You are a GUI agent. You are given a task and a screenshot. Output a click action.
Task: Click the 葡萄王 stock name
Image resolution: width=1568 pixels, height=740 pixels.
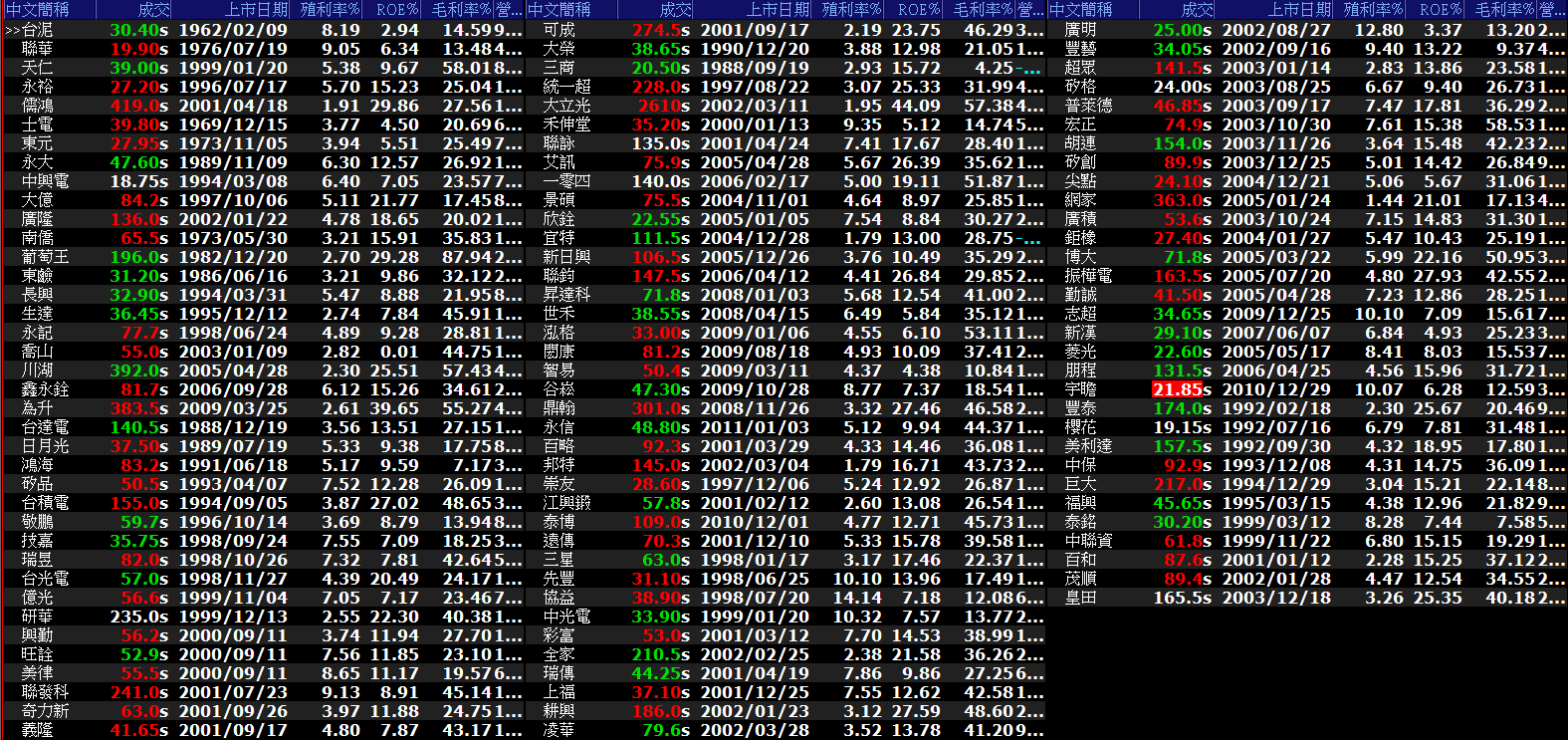click(46, 257)
